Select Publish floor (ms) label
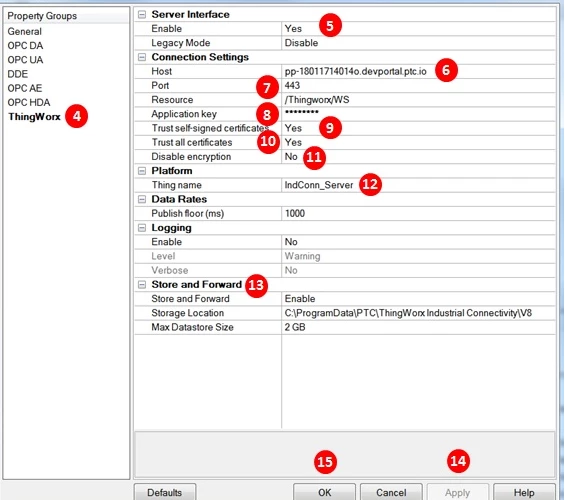 (x=188, y=214)
